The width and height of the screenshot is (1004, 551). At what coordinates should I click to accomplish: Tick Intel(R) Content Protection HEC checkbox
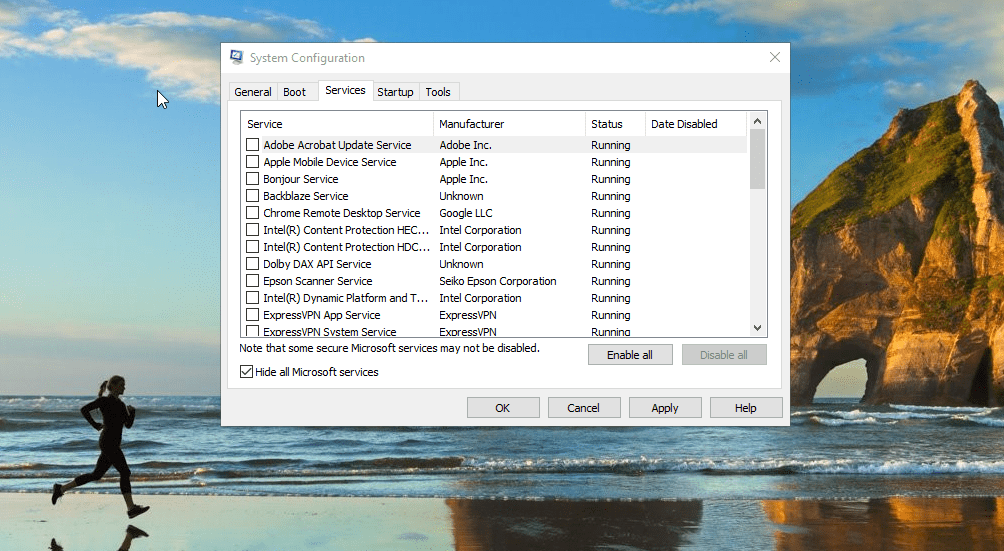tap(253, 230)
